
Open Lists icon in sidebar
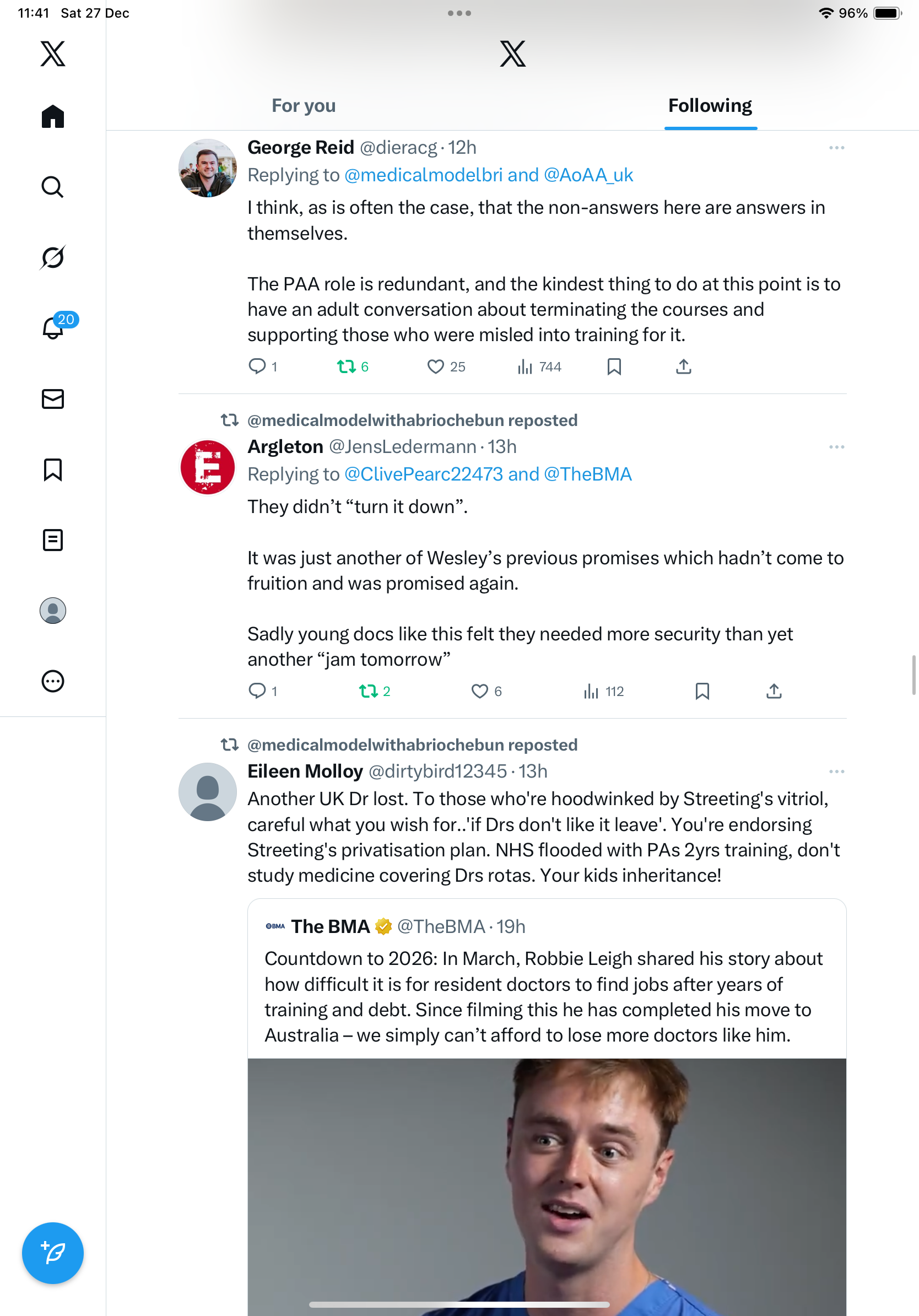pos(53,540)
